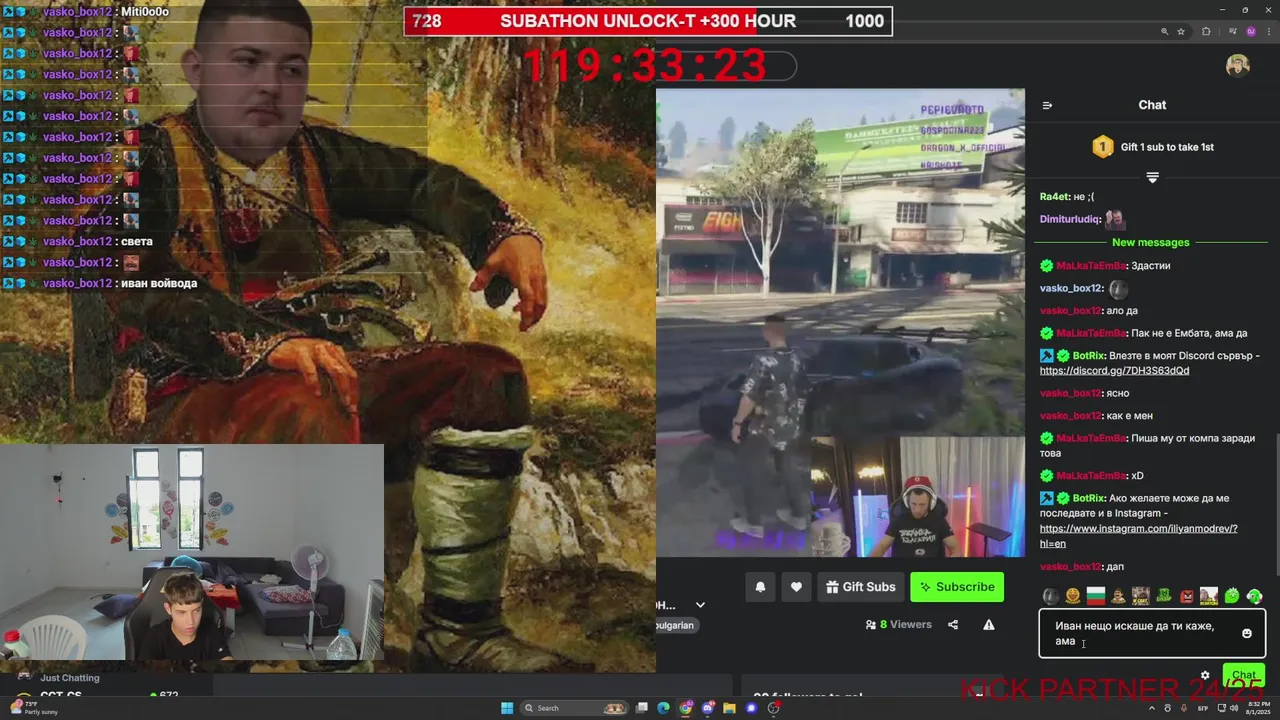The image size is (1280, 720).
Task: Insert the red angry face quick emote
Action: [x=1187, y=597]
